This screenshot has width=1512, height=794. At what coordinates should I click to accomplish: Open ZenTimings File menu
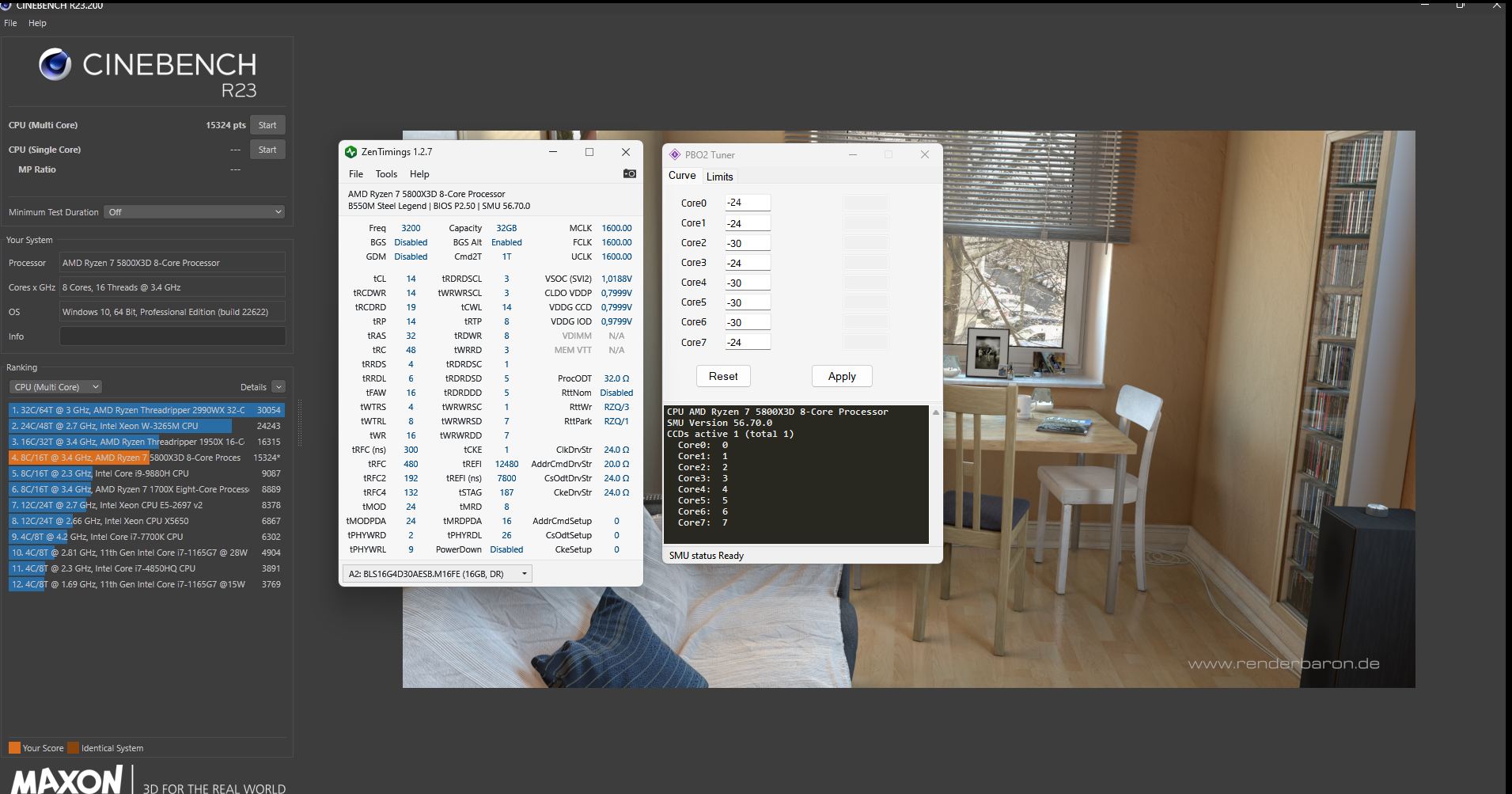click(x=356, y=174)
